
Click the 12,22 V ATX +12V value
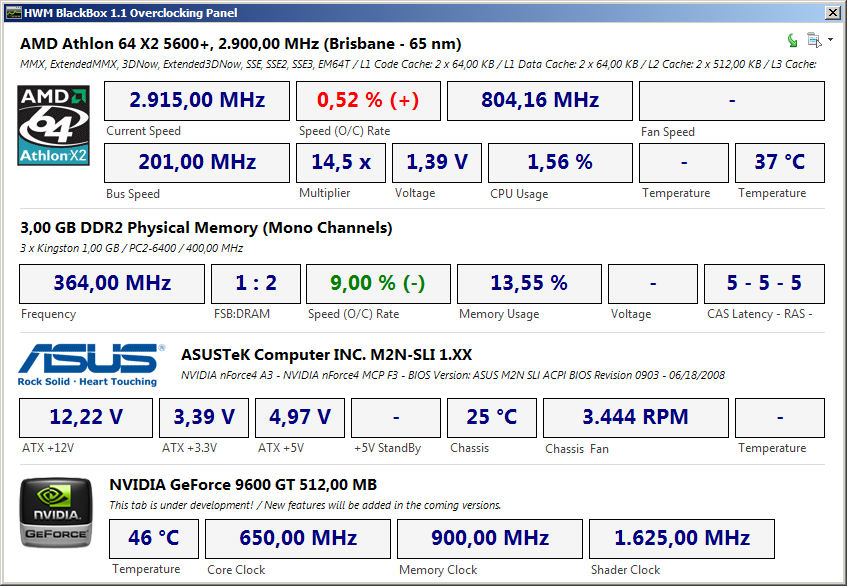coord(86,417)
